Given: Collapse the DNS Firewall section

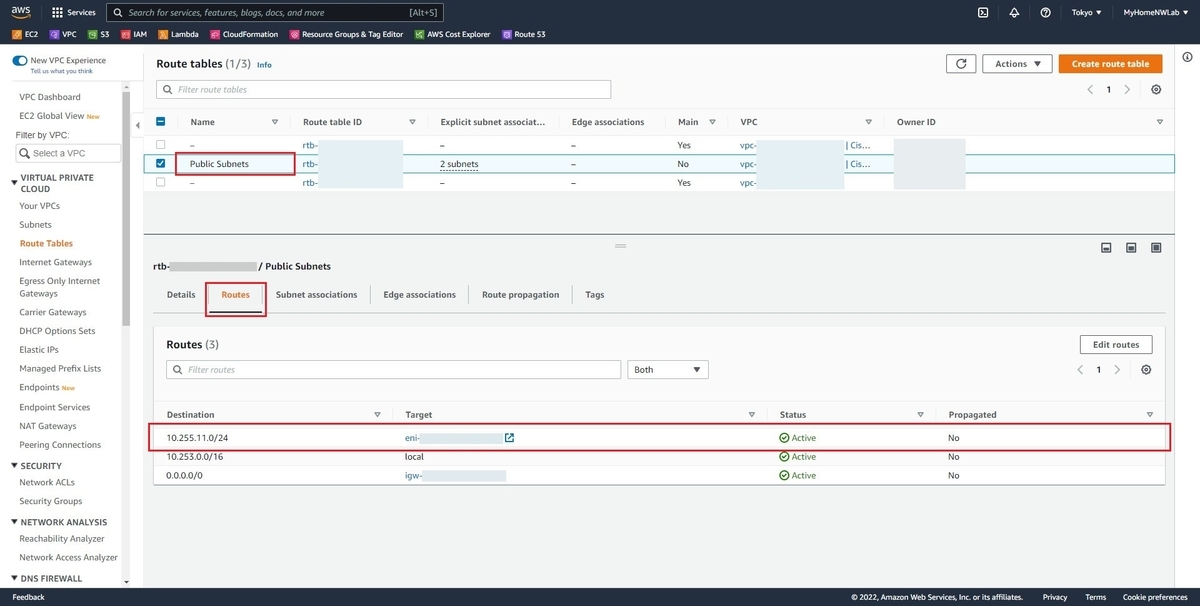Looking at the screenshot, I should click(14, 579).
